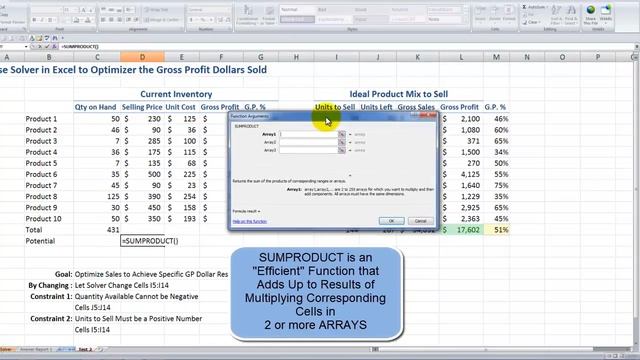This screenshot has height=360, width=640.
Task: Open the Number Format combo box
Action: click(209, 10)
